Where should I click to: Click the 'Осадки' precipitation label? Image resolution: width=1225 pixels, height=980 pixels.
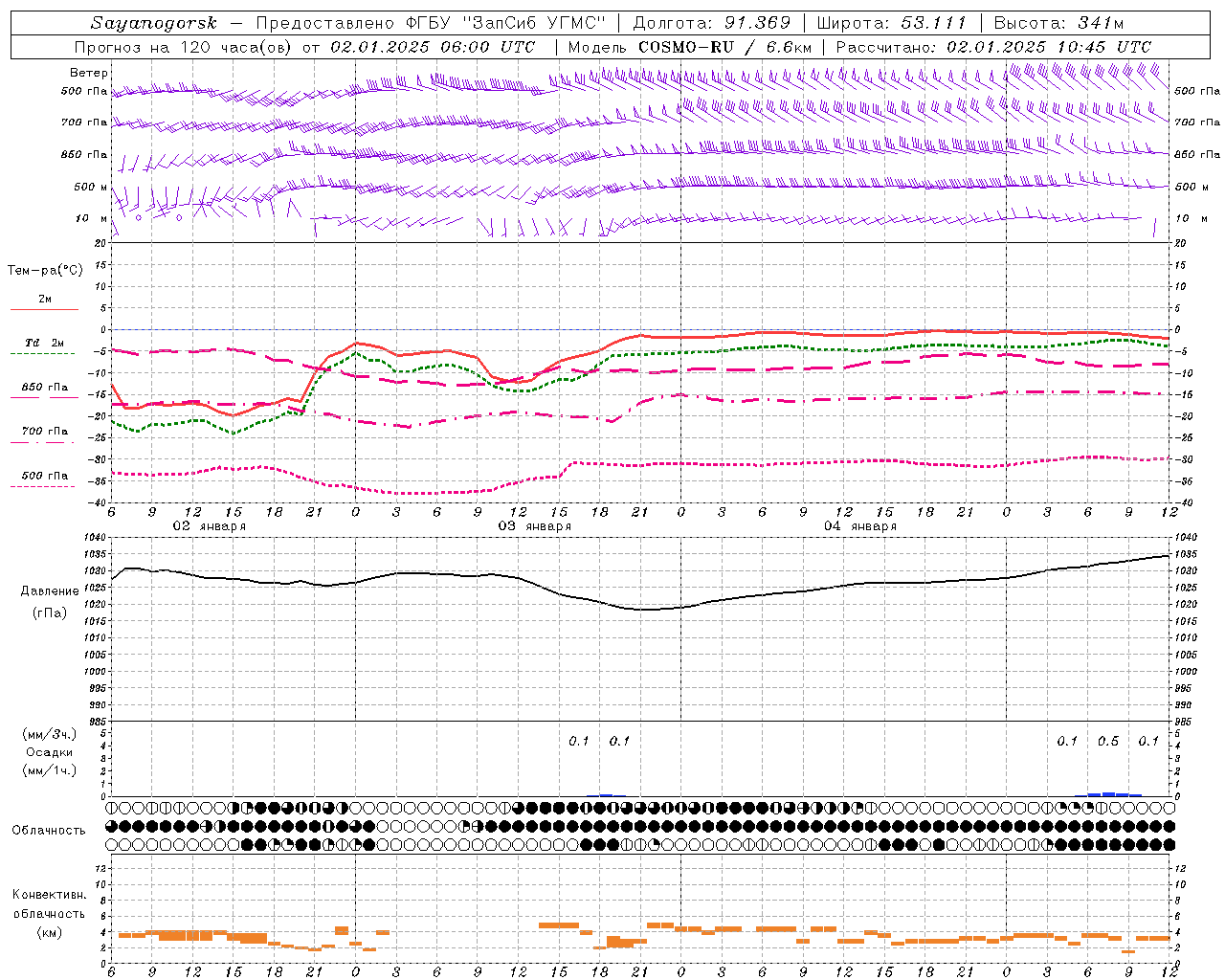(x=49, y=752)
